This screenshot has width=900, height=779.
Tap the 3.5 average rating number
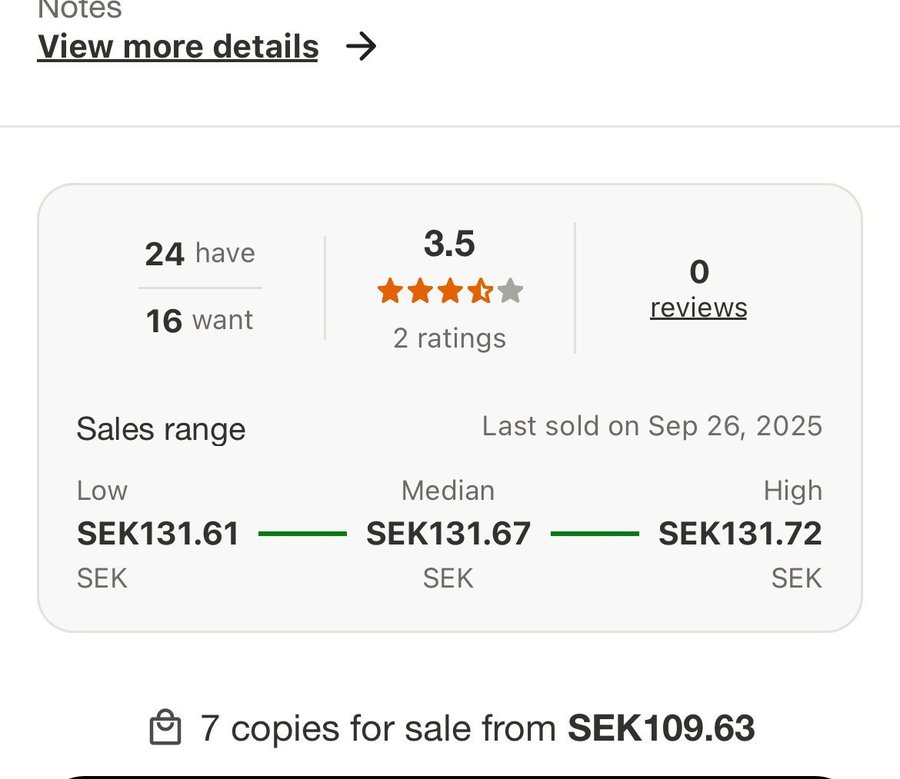click(x=449, y=244)
